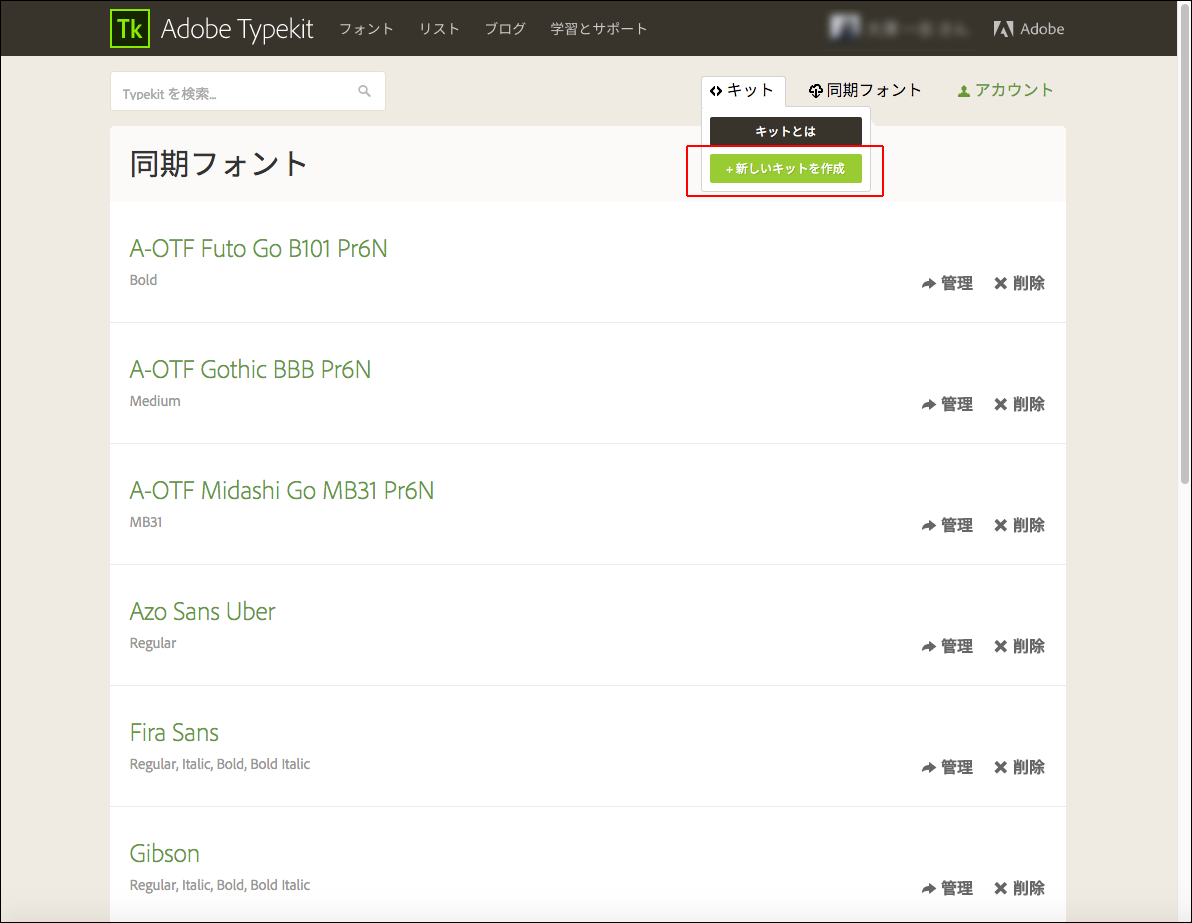
Task: Open the Gibson font page
Action: (x=164, y=853)
